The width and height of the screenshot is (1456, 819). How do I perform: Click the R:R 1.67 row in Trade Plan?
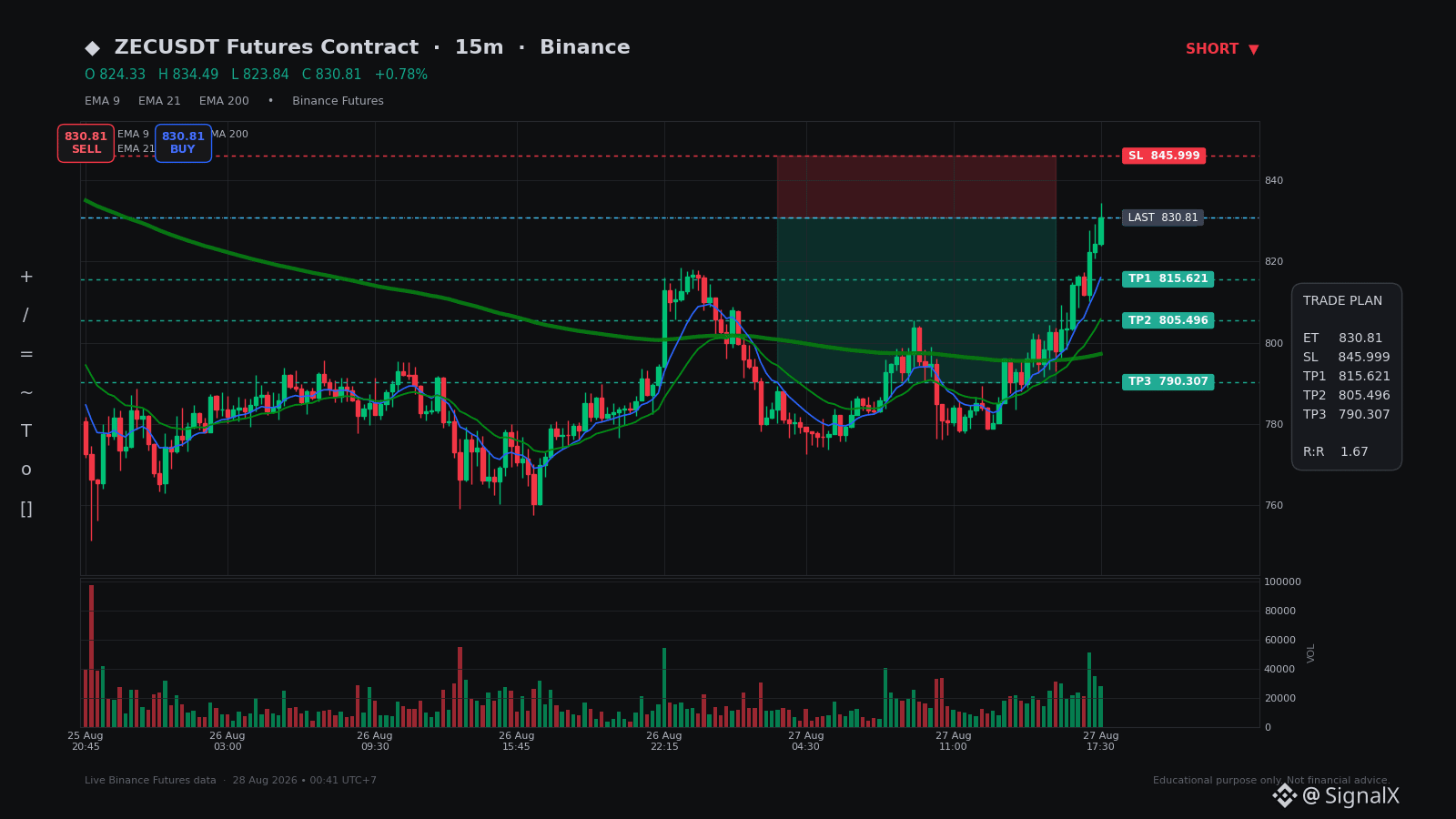(1336, 452)
